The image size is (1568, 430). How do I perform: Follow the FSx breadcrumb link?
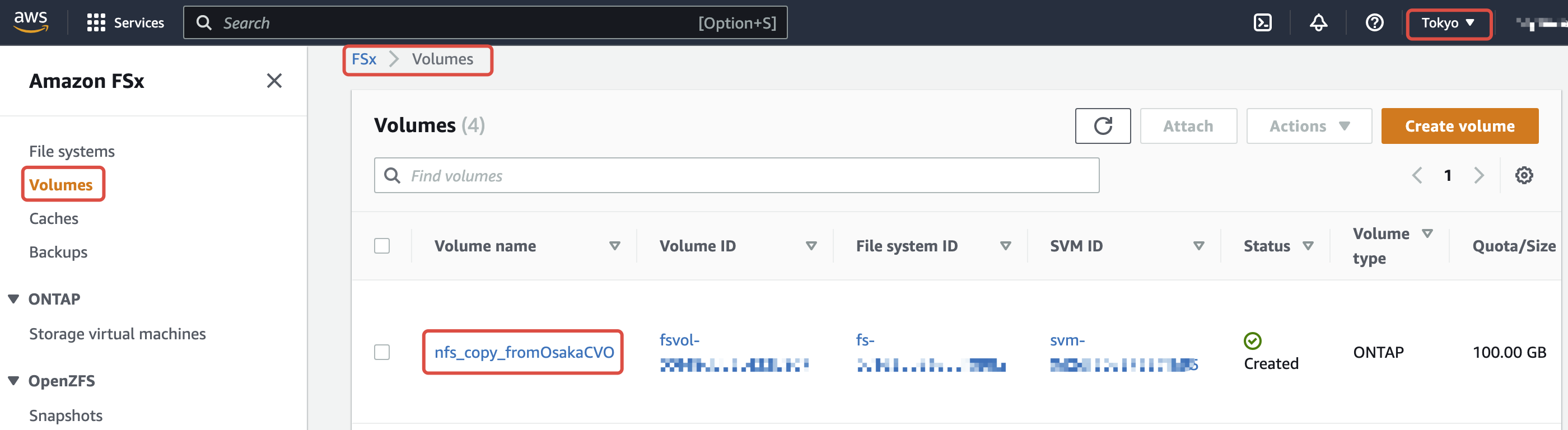(x=364, y=59)
